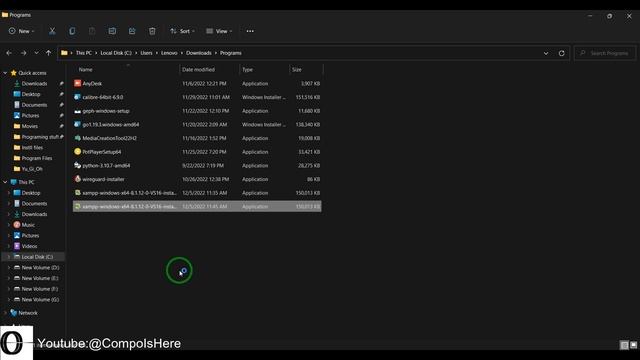
Task: Open Downloads under Quick access
Action: [34, 84]
